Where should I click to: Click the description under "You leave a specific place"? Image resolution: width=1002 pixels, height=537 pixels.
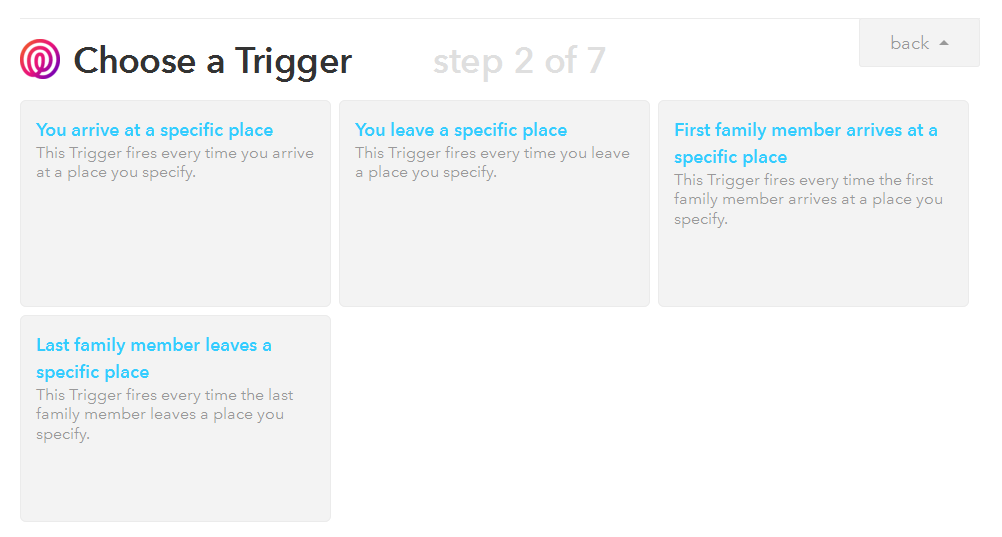492,163
